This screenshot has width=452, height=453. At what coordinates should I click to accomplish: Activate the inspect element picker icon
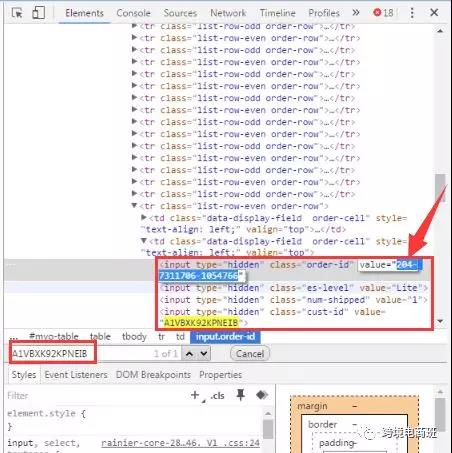pyautogui.click(x=17, y=13)
